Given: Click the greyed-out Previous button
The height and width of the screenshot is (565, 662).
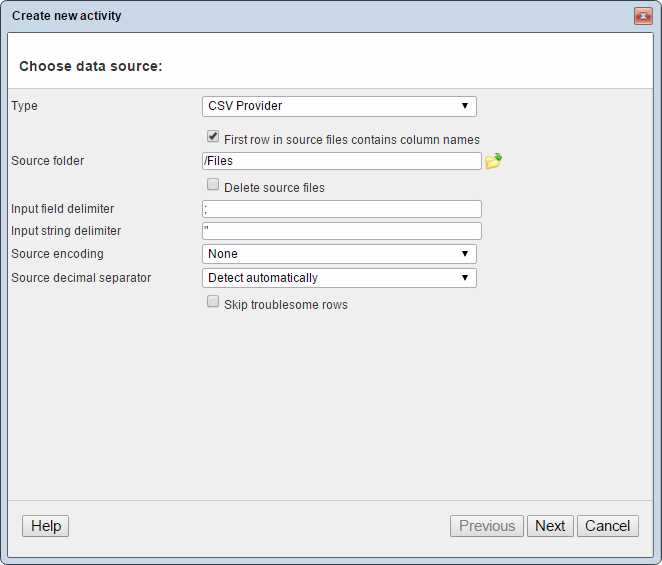Looking at the screenshot, I should [487, 526].
